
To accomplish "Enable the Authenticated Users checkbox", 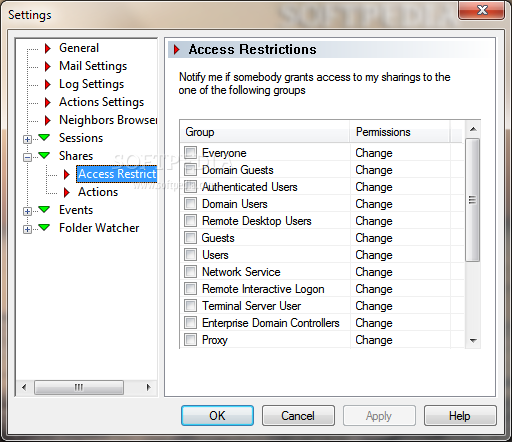I will point(190,187).
